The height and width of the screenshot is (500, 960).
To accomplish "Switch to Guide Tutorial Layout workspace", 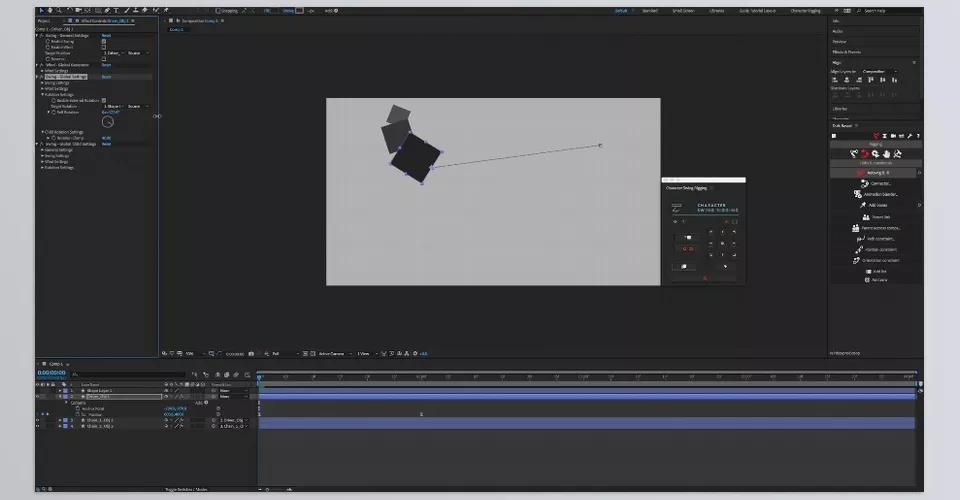I will coord(757,10).
